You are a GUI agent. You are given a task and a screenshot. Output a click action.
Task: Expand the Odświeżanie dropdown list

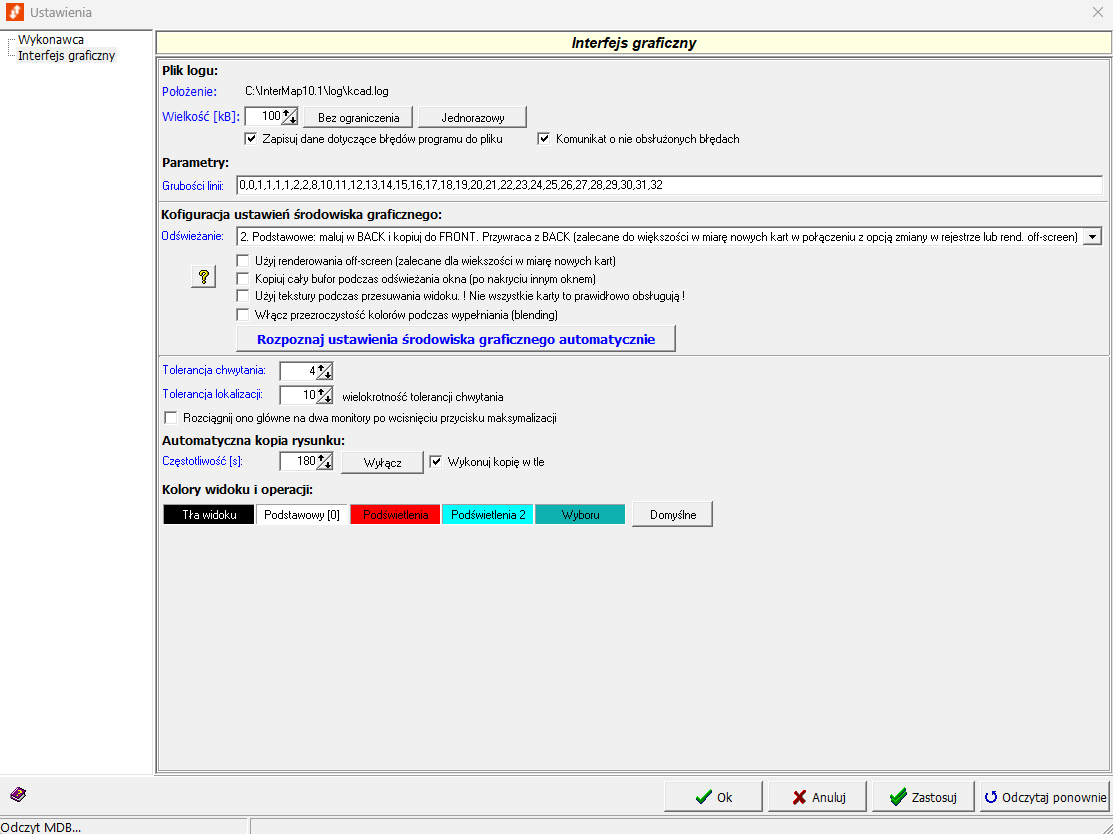(x=1092, y=236)
